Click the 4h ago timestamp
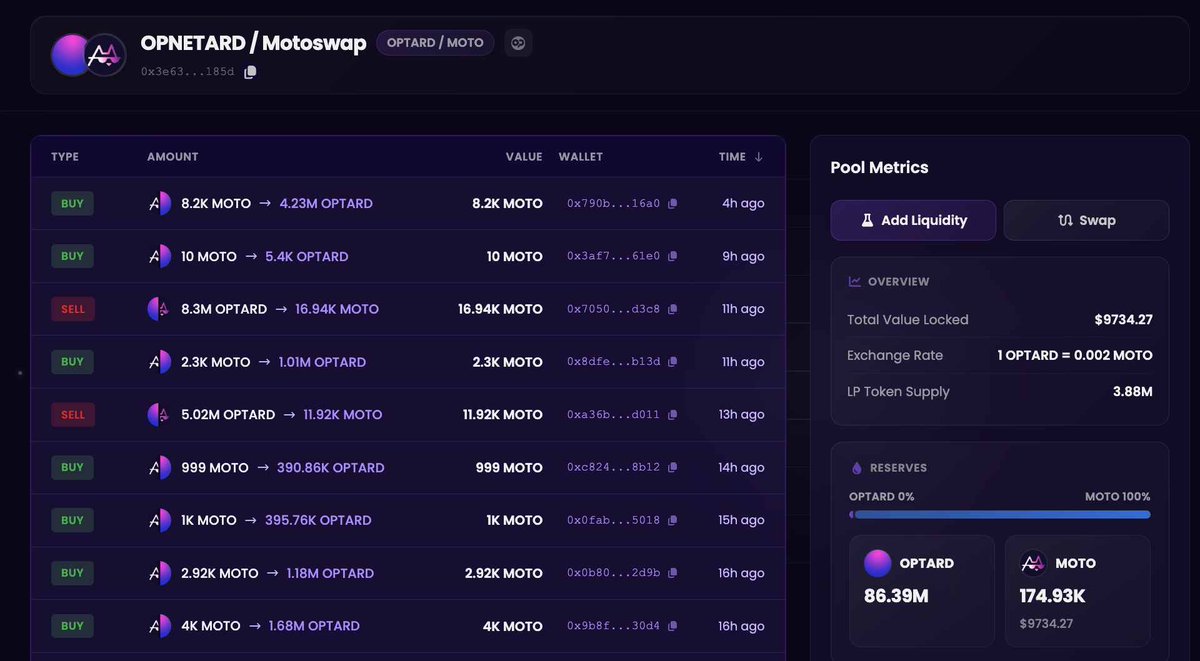The image size is (1200, 661). pos(743,203)
